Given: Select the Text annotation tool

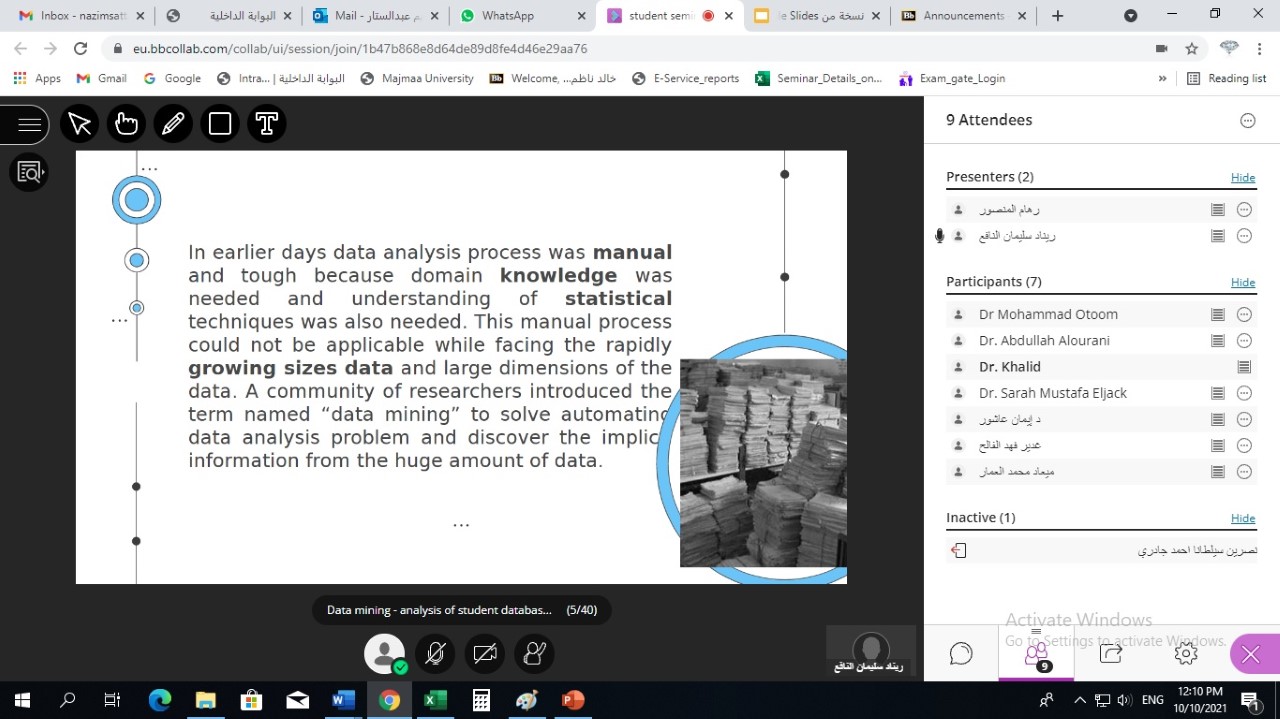Looking at the screenshot, I should click(267, 123).
